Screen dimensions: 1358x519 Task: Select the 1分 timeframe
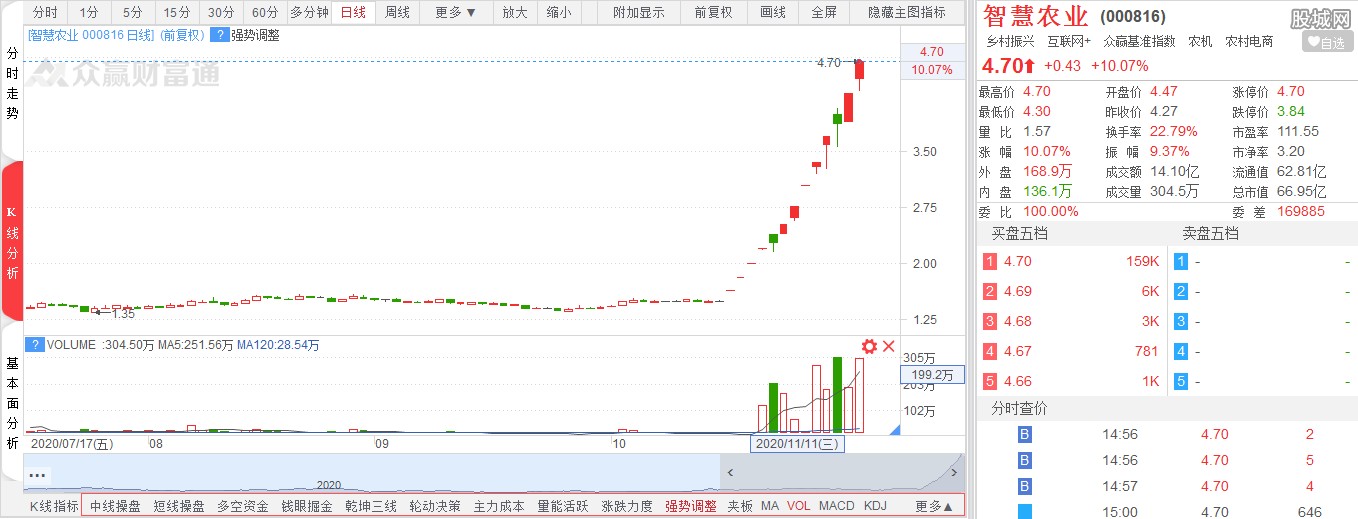click(89, 12)
